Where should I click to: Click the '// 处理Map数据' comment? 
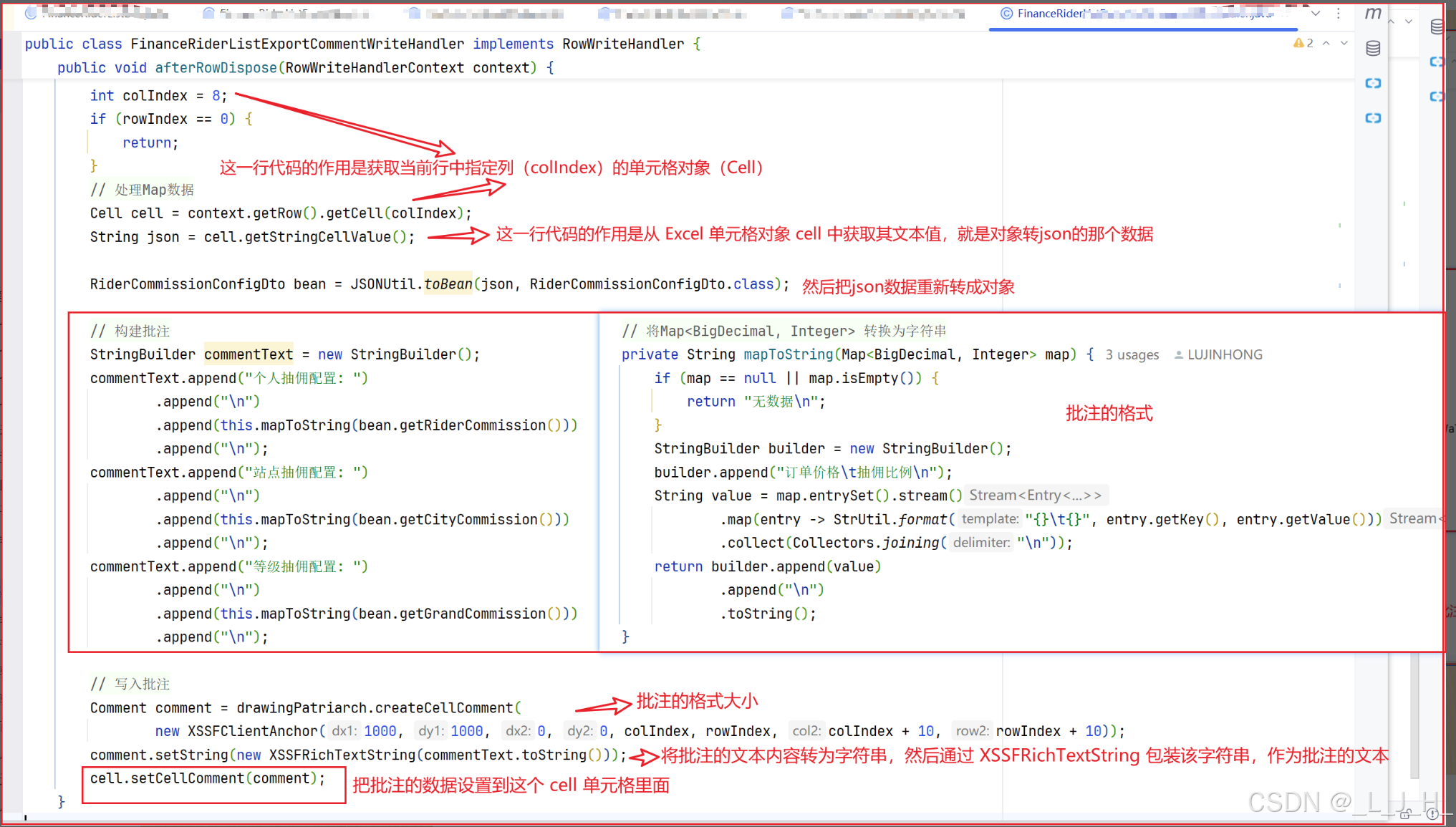point(142,190)
